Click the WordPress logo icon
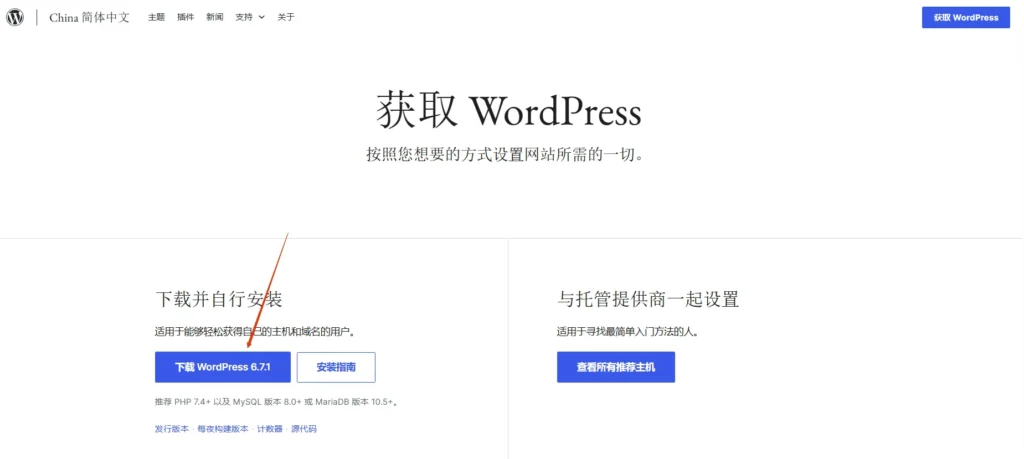The width and height of the screenshot is (1024, 459). pyautogui.click(x=15, y=18)
